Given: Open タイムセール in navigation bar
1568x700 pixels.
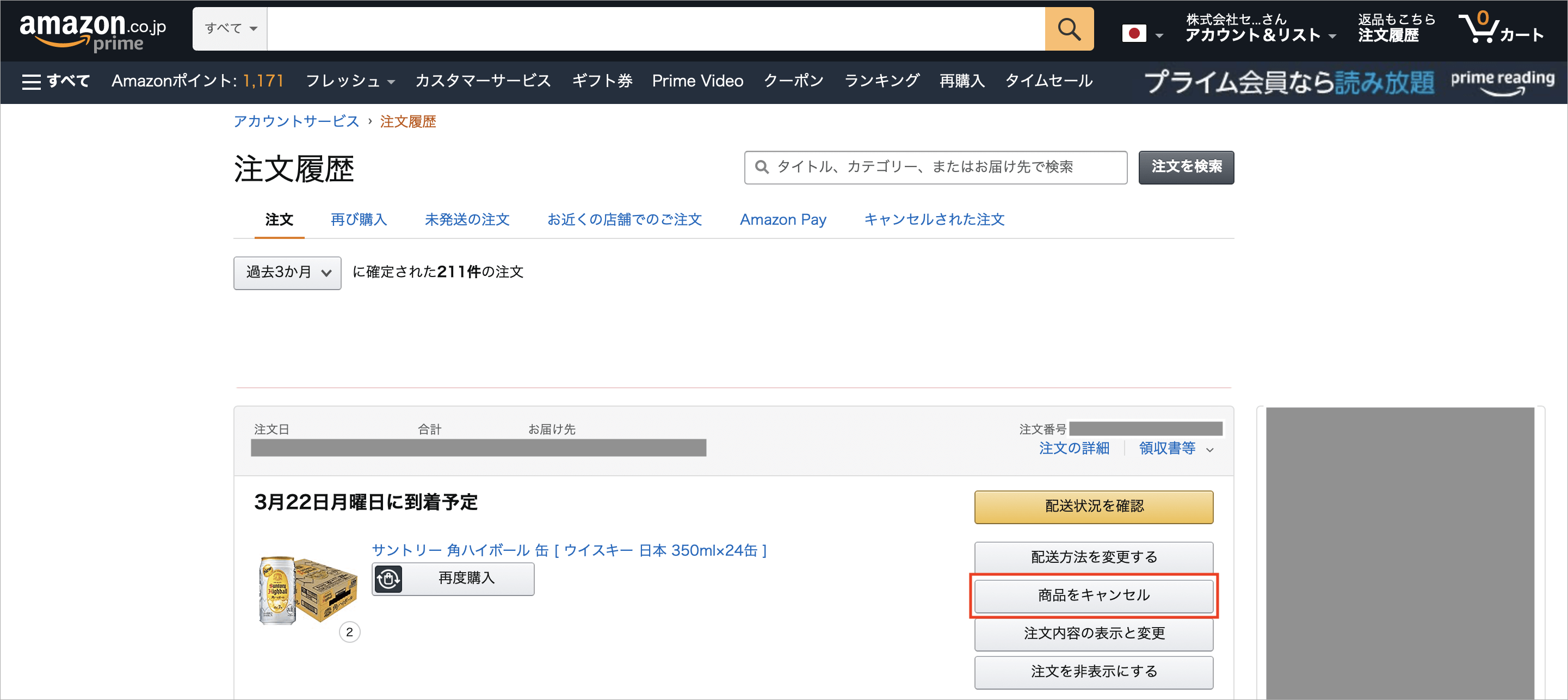Looking at the screenshot, I should pyautogui.click(x=1048, y=81).
